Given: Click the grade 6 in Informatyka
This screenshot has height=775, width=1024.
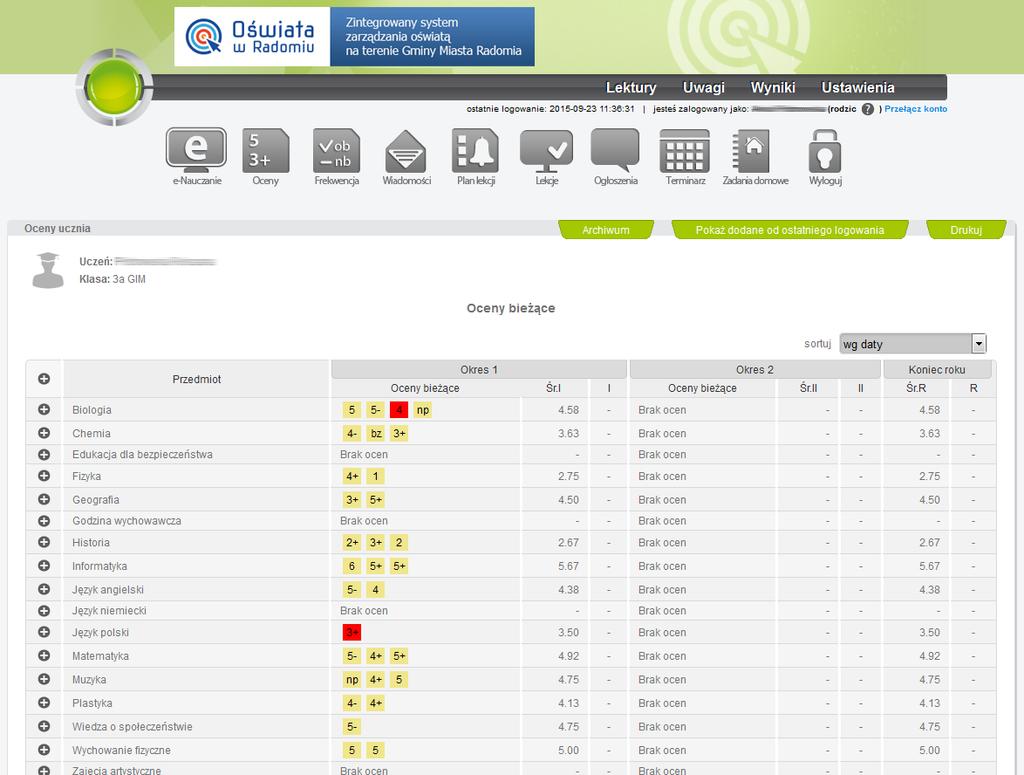Looking at the screenshot, I should pos(351,565).
